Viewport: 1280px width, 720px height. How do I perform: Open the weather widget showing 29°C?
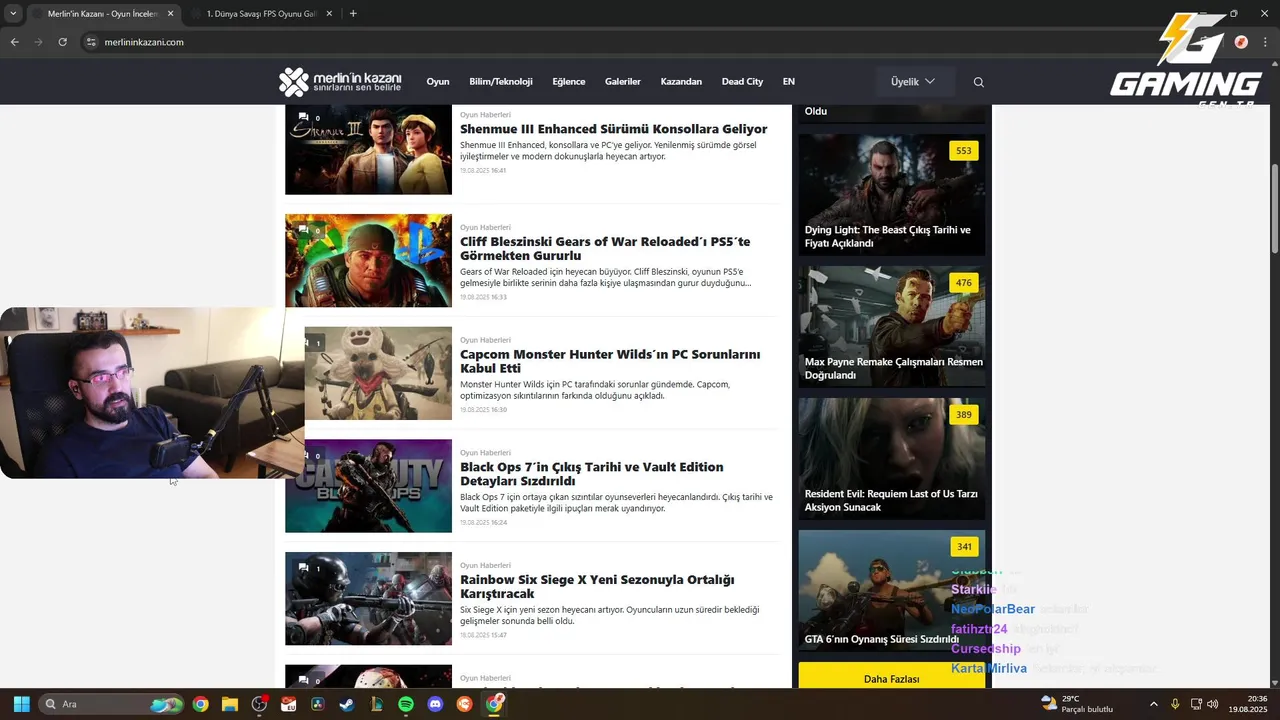[x=1077, y=704]
